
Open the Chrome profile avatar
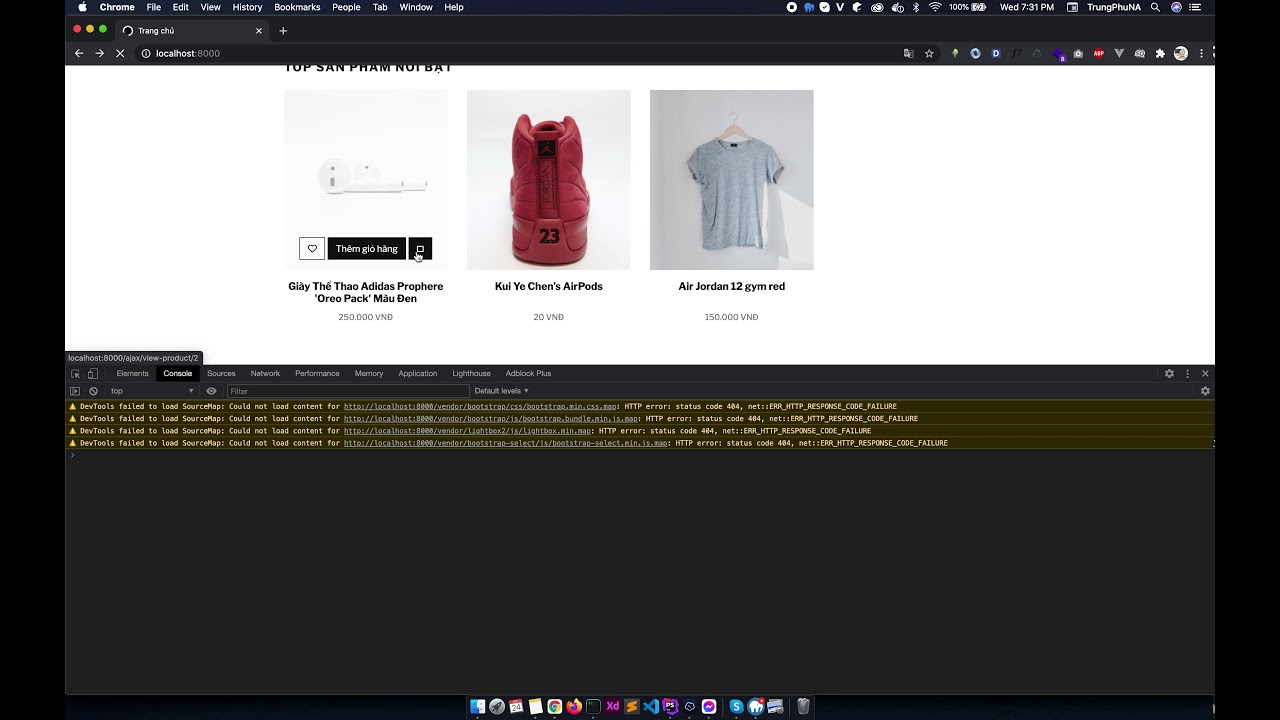coord(1181,53)
